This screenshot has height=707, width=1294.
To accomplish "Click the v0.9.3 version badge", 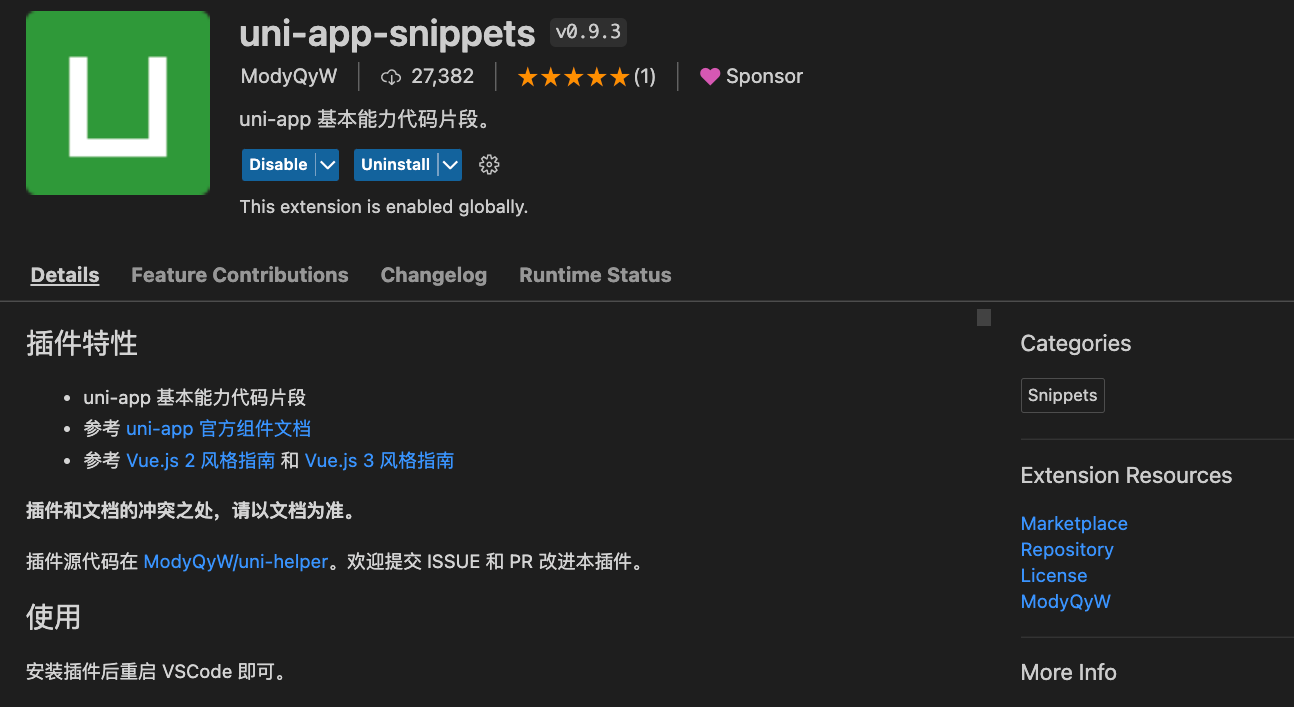I will [589, 32].
